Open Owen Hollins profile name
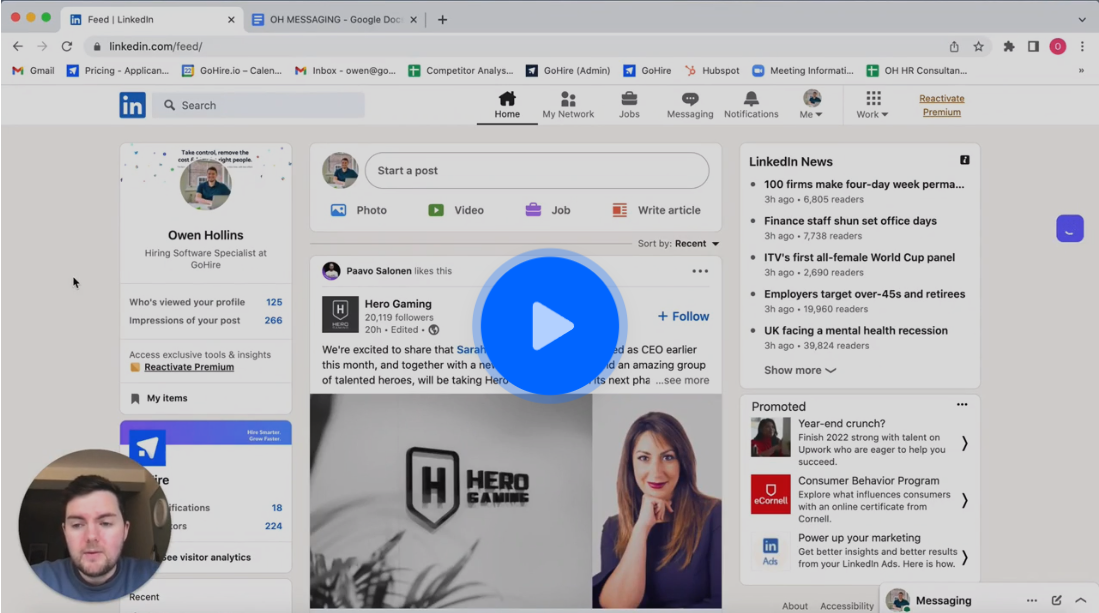Image resolution: width=1099 pixels, height=613 pixels. 205,235
